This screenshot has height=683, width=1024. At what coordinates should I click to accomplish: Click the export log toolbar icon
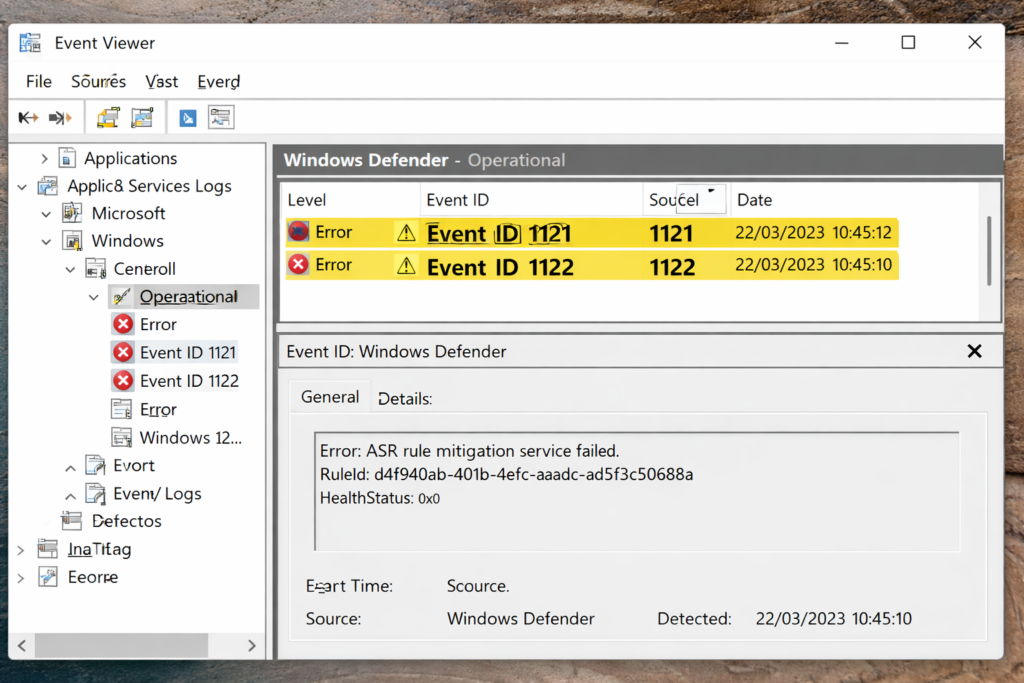click(143, 117)
